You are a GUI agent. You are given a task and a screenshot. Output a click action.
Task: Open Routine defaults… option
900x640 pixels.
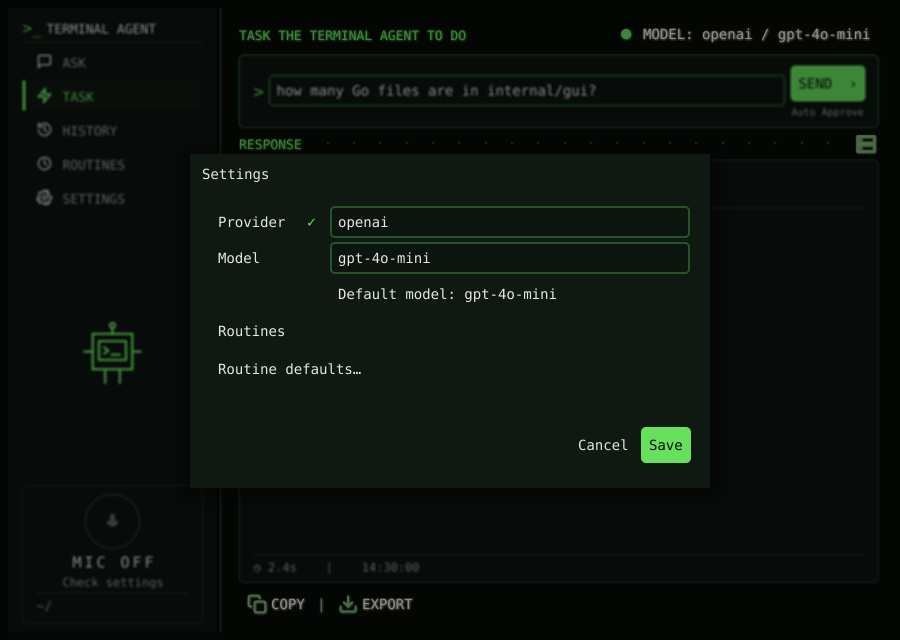point(289,369)
